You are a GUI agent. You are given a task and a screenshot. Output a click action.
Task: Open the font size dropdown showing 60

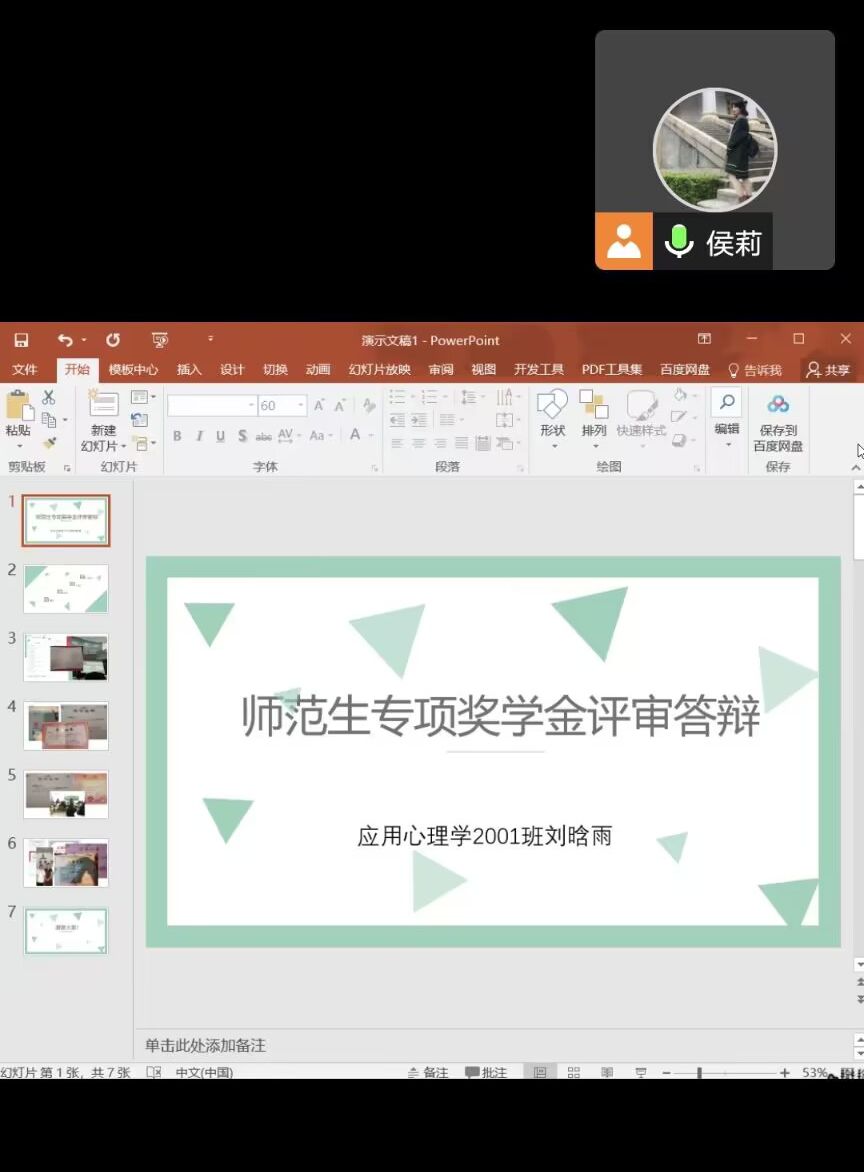pos(301,406)
